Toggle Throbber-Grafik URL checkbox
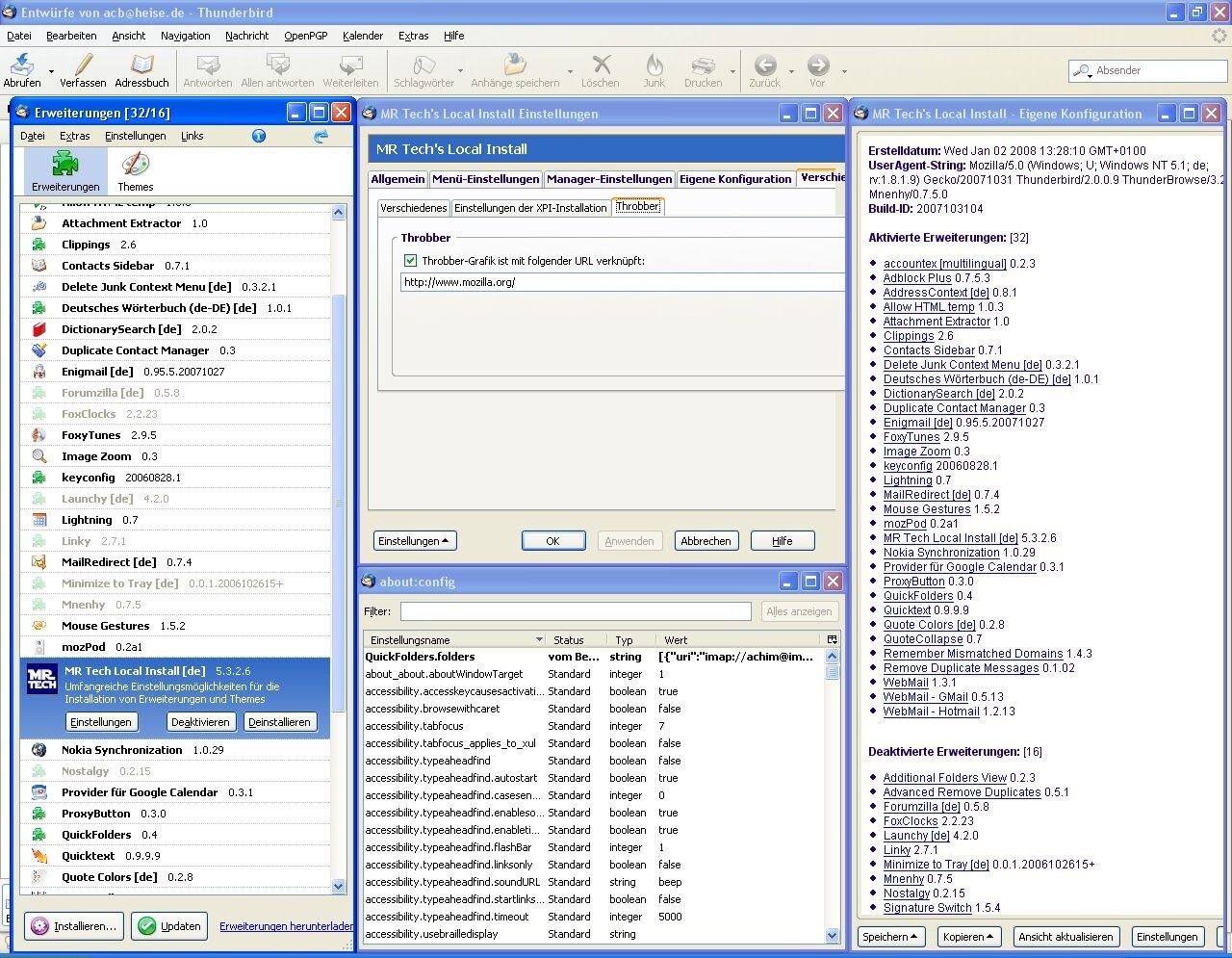The image size is (1232, 958). click(x=411, y=261)
